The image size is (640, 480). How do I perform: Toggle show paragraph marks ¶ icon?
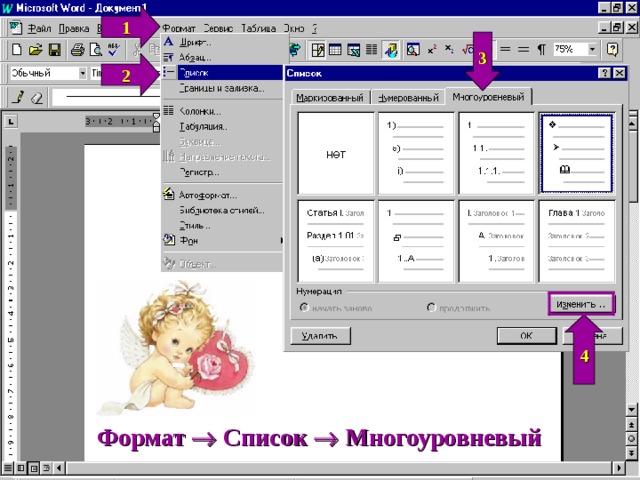tap(541, 50)
